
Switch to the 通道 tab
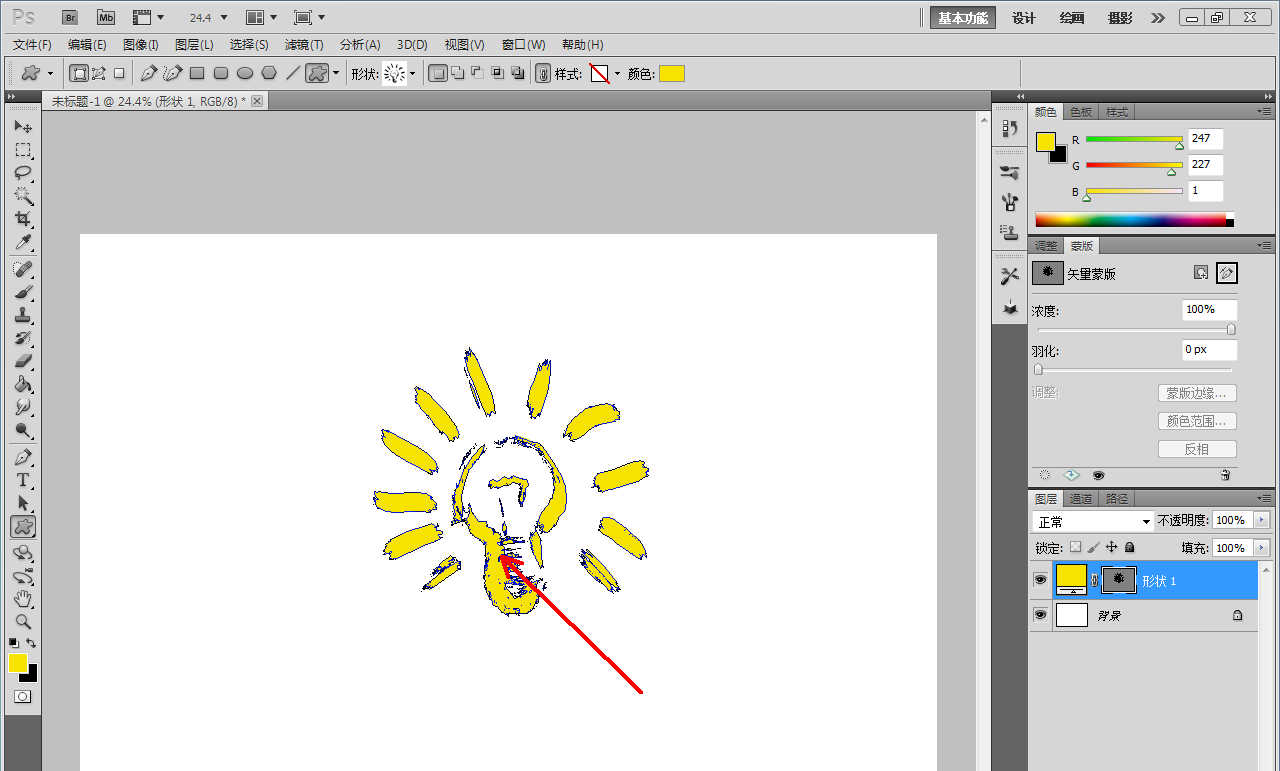(x=1081, y=499)
